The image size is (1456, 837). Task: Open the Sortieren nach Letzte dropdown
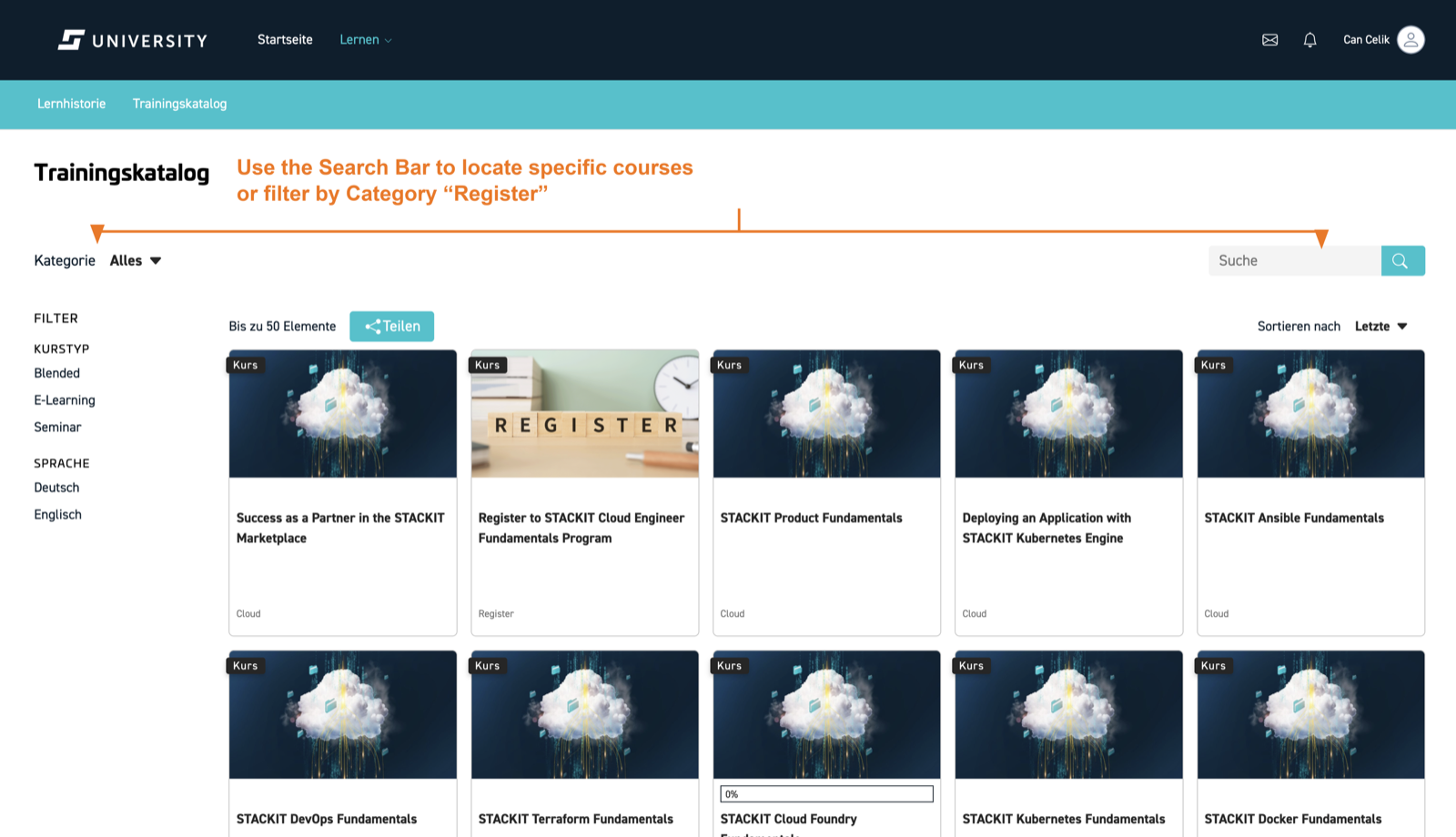[1380, 327]
